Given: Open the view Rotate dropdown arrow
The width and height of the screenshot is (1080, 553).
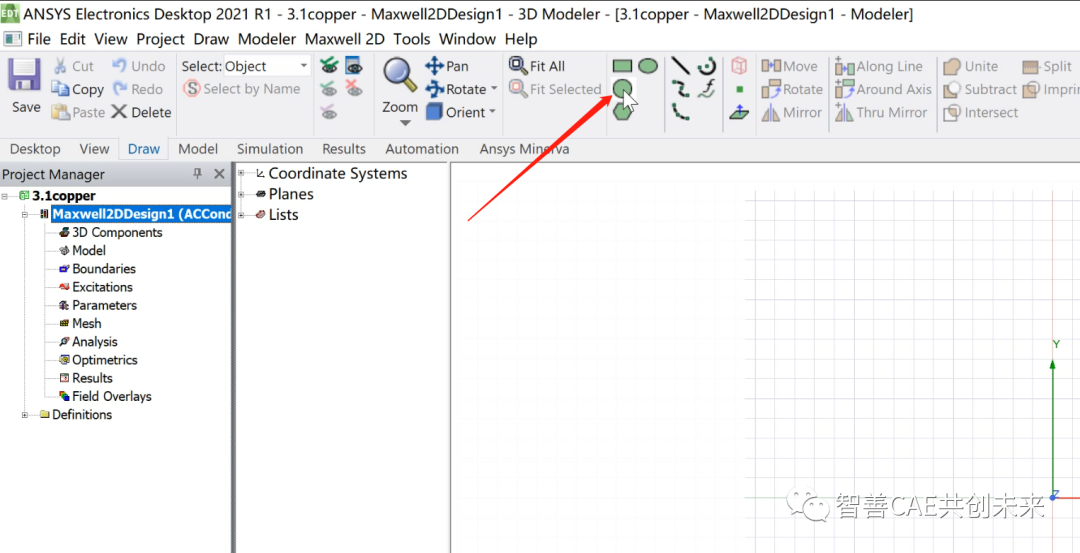Looking at the screenshot, I should pyautogui.click(x=493, y=89).
